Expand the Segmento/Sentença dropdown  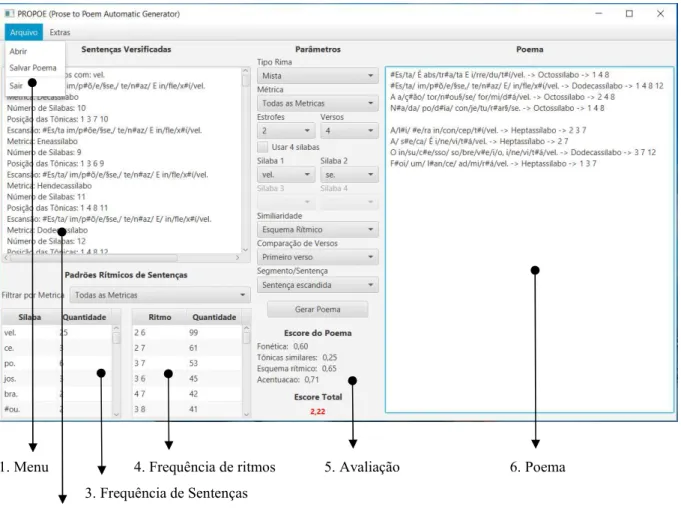tap(317, 285)
